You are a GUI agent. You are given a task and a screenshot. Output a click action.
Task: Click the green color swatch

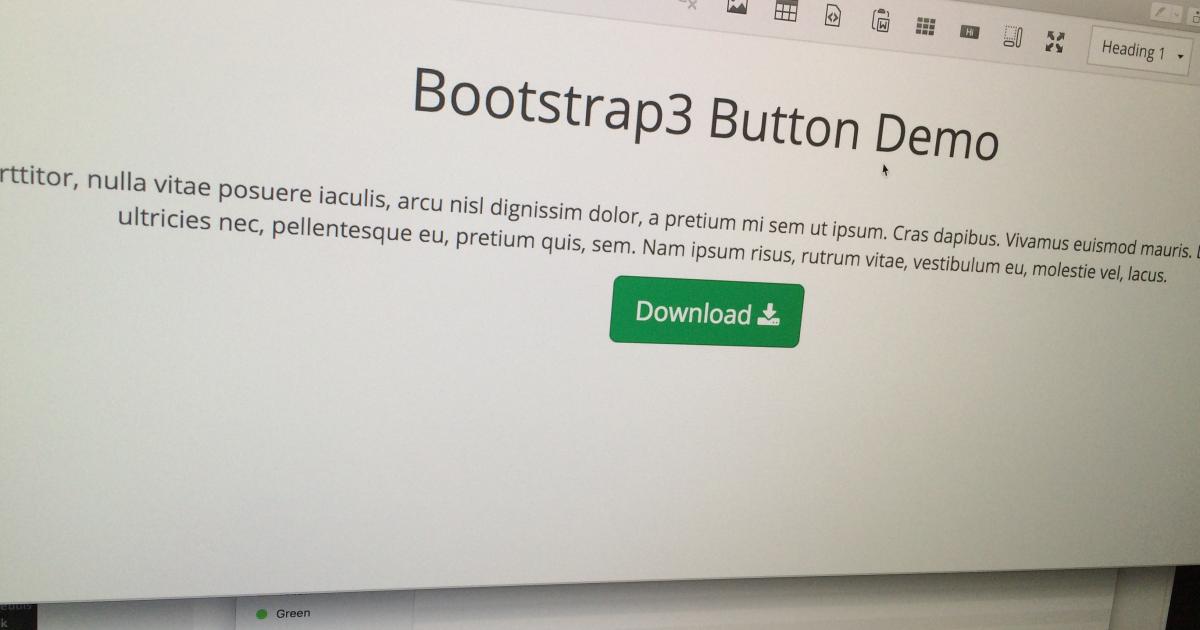pos(261,613)
